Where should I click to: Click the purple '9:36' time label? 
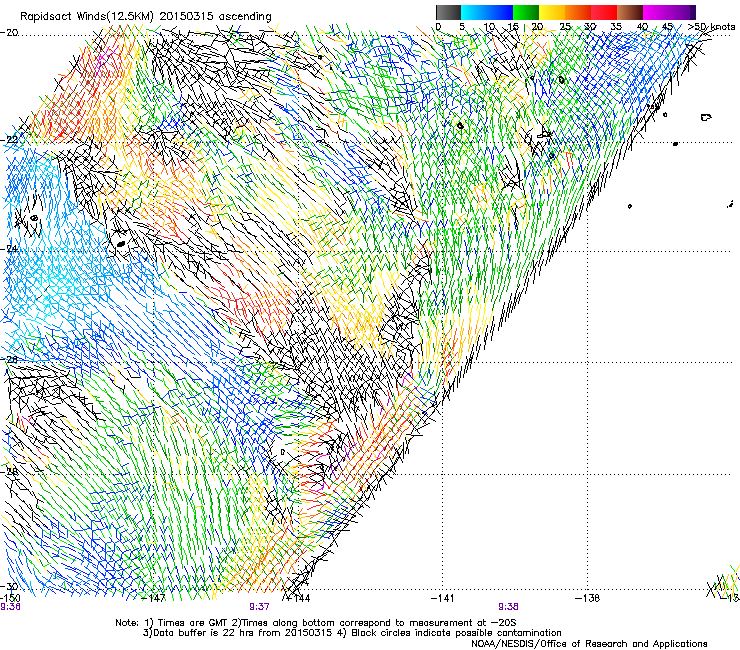click(10, 607)
